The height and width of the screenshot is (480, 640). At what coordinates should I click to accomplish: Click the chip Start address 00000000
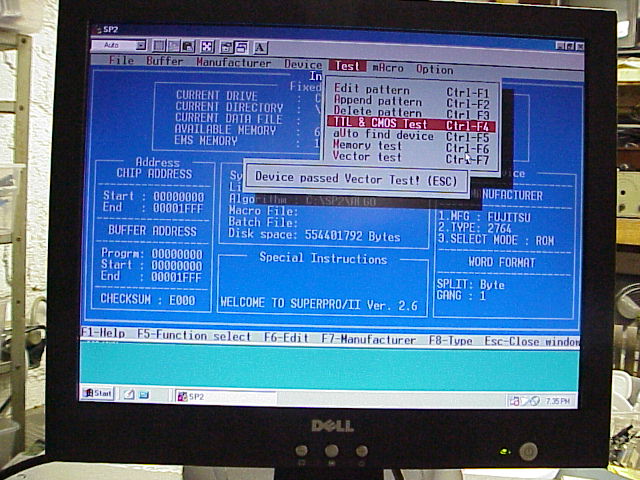pyautogui.click(x=178, y=197)
